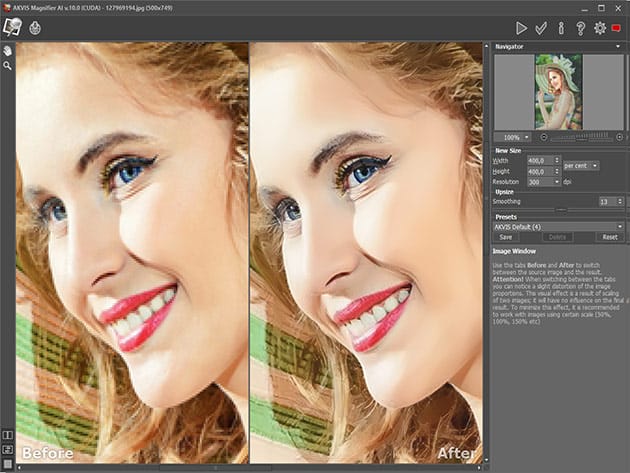Open Preferences with the gear icon

click(x=599, y=28)
